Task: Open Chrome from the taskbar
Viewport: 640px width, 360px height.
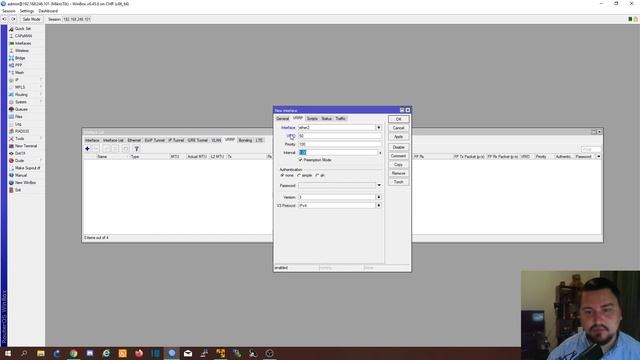Action: (x=73, y=353)
